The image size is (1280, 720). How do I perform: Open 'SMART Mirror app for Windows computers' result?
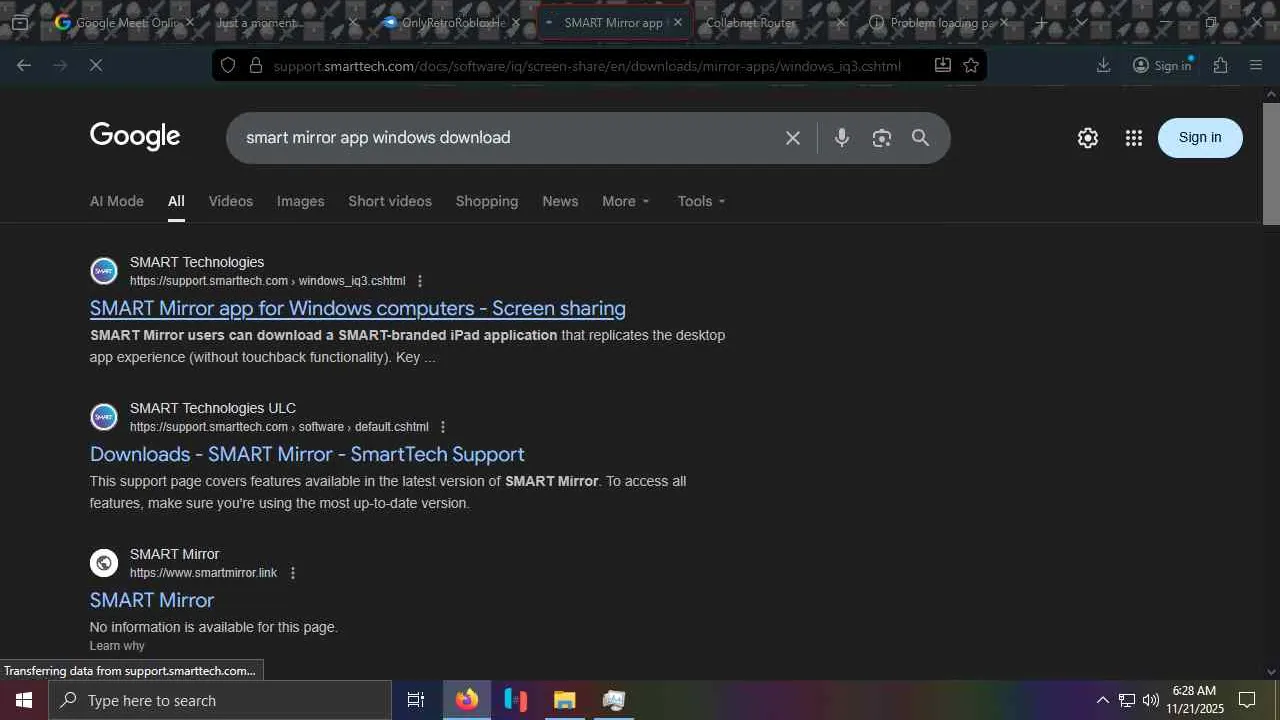358,308
